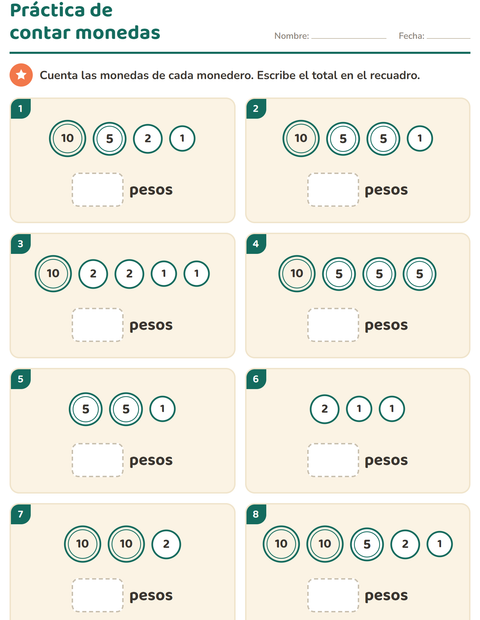Click the title Práctica de contar monedas
Viewport: 480px width, 620px height.
click(85, 21)
